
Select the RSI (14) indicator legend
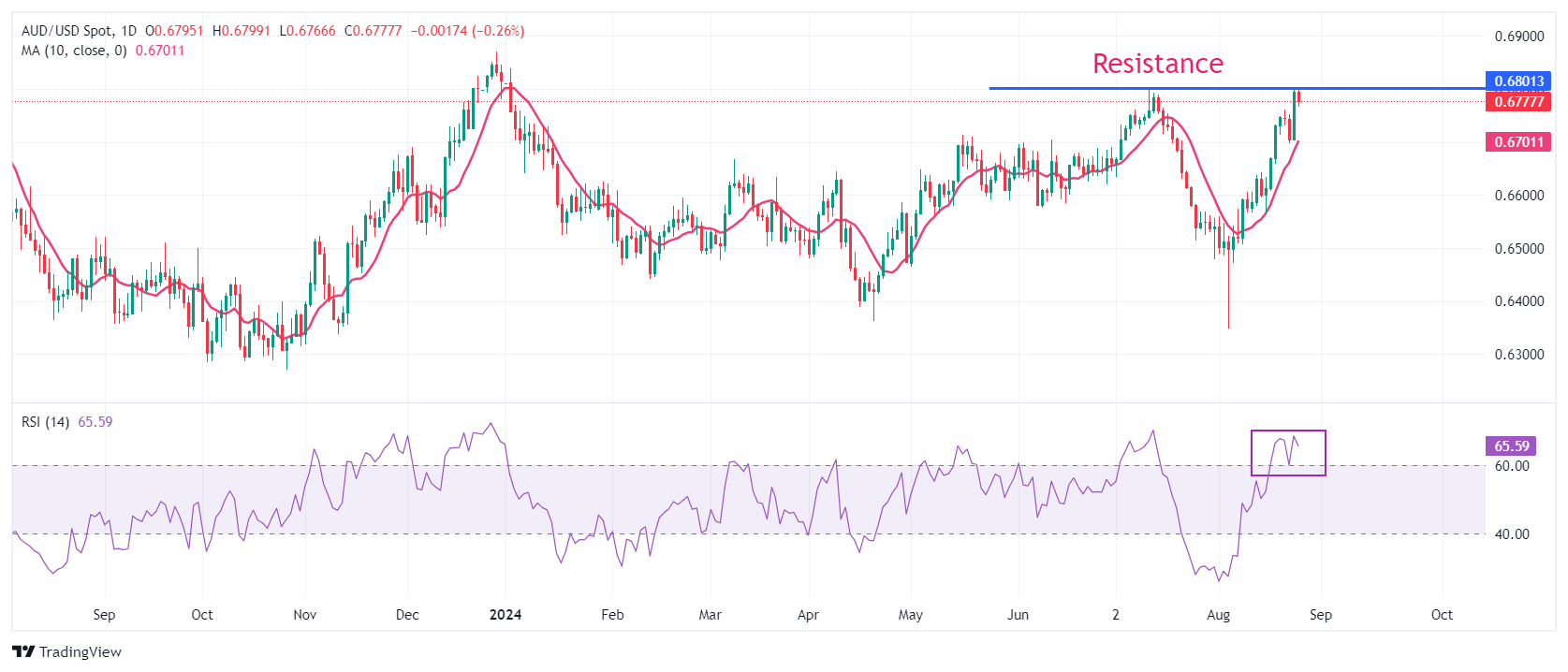pos(45,422)
